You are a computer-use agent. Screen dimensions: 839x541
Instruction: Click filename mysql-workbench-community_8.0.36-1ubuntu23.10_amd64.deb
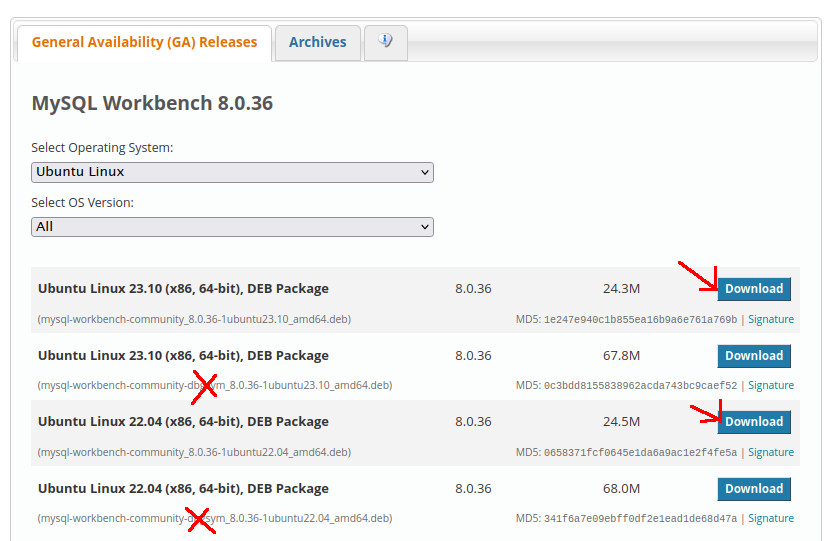coord(194,320)
